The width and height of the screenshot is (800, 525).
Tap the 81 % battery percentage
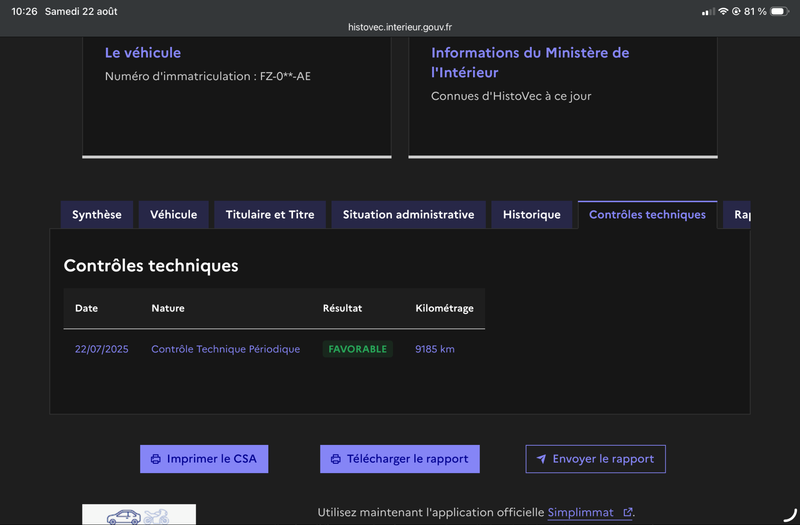[755, 11]
